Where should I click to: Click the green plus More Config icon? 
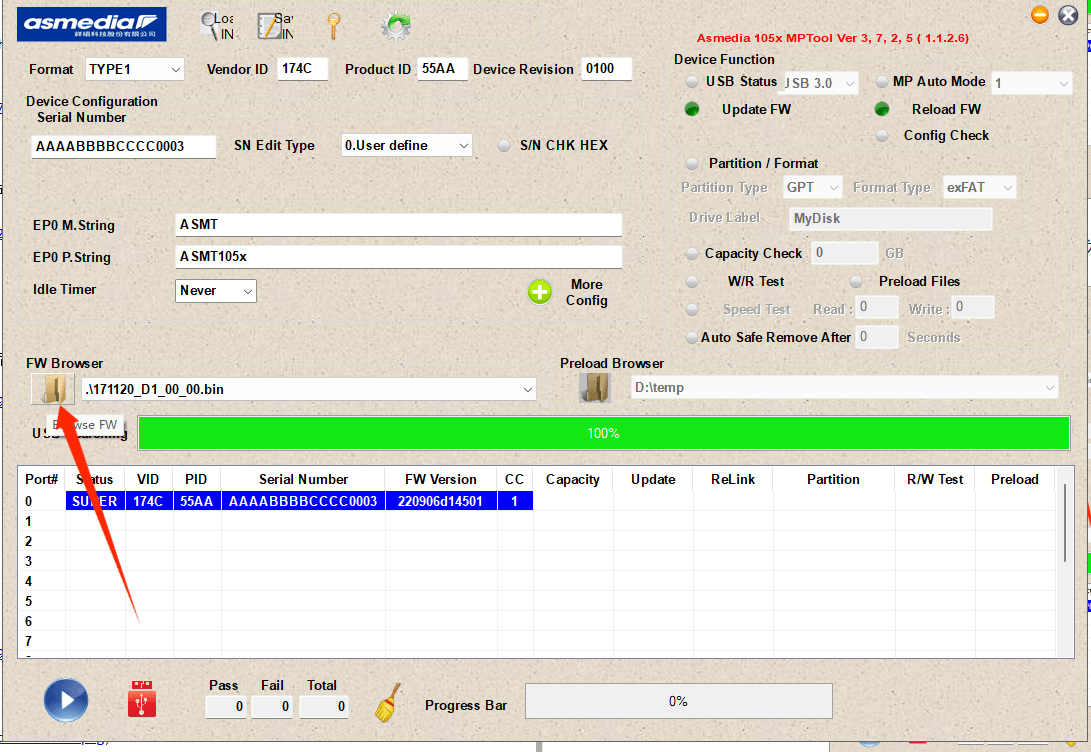point(540,292)
